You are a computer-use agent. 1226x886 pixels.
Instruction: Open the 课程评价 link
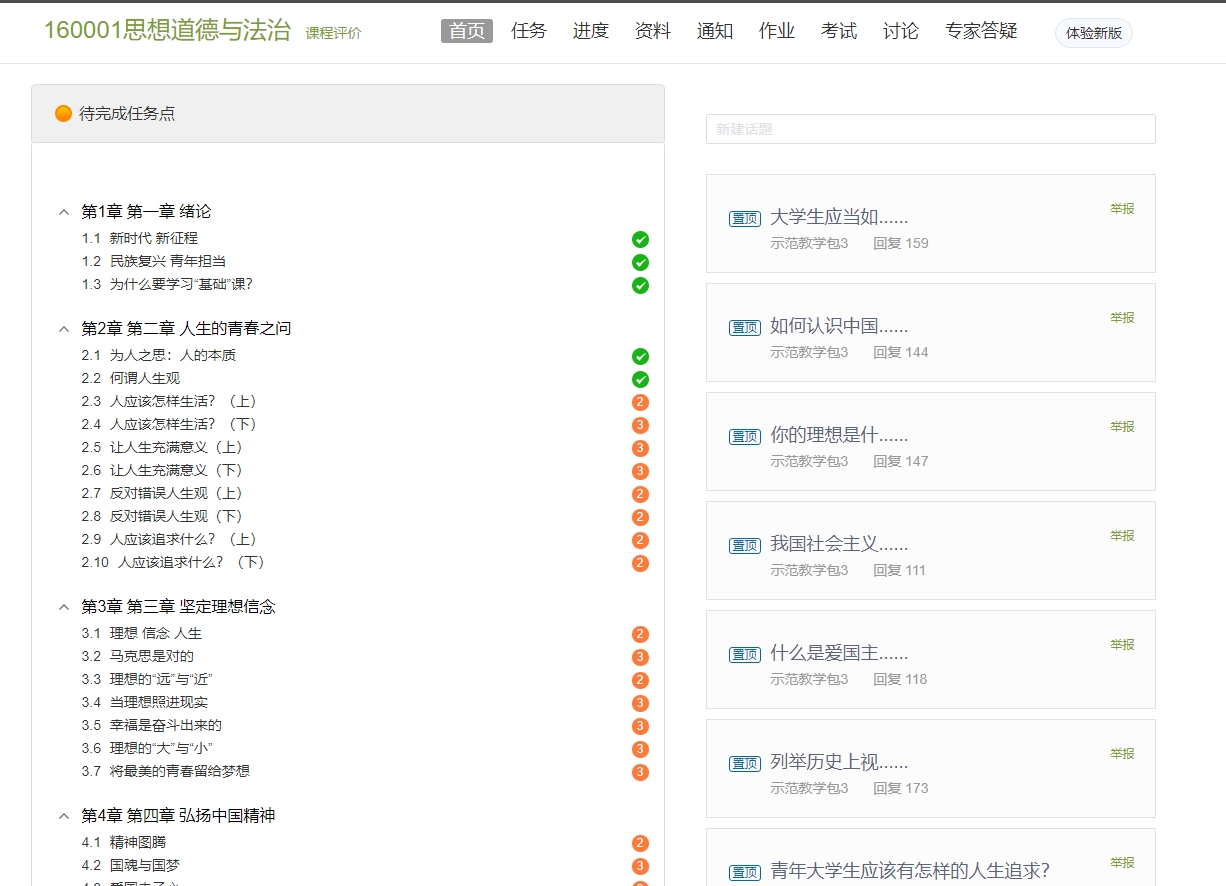coord(333,33)
